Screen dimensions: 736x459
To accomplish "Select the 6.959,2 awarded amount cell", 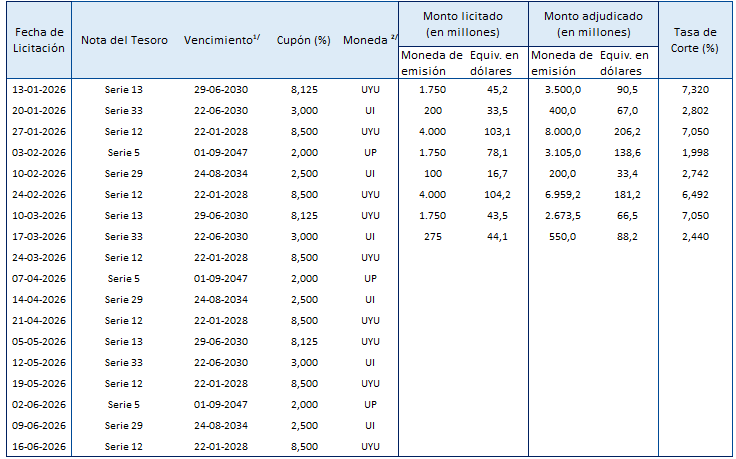I will [x=564, y=194].
